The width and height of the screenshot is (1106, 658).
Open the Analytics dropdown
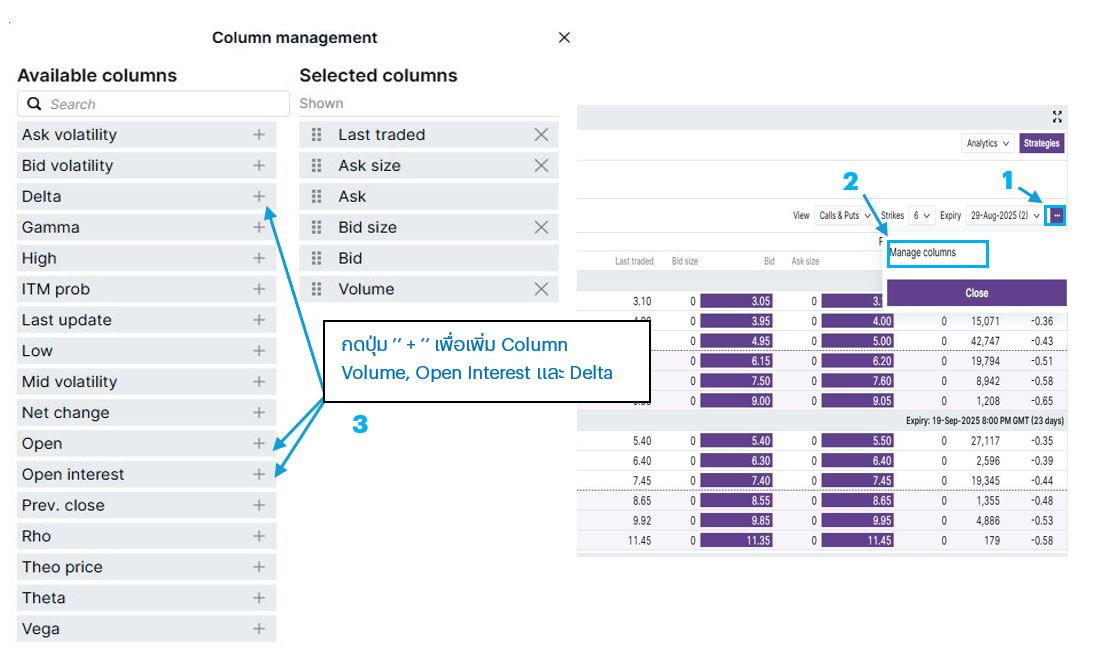click(x=987, y=143)
